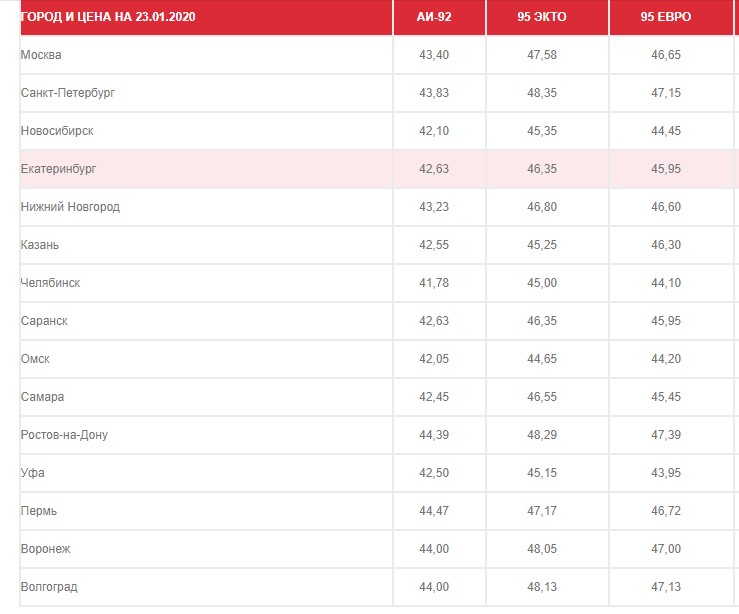The width and height of the screenshot is (739, 614).
Task: Click Саранск 95 ЕВРО price 45,95
Action: coord(666,321)
